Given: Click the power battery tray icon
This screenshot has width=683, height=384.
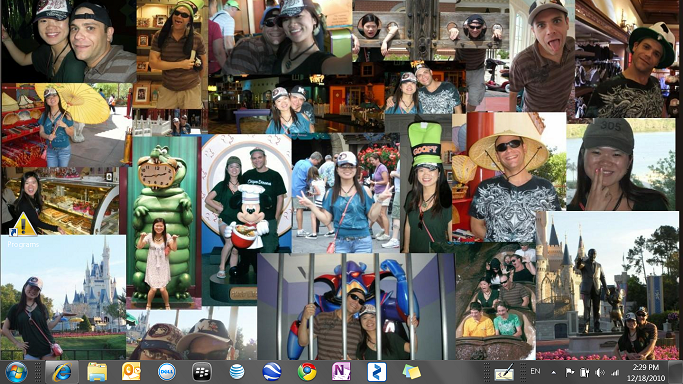Looking at the screenshot, I should [585, 372].
